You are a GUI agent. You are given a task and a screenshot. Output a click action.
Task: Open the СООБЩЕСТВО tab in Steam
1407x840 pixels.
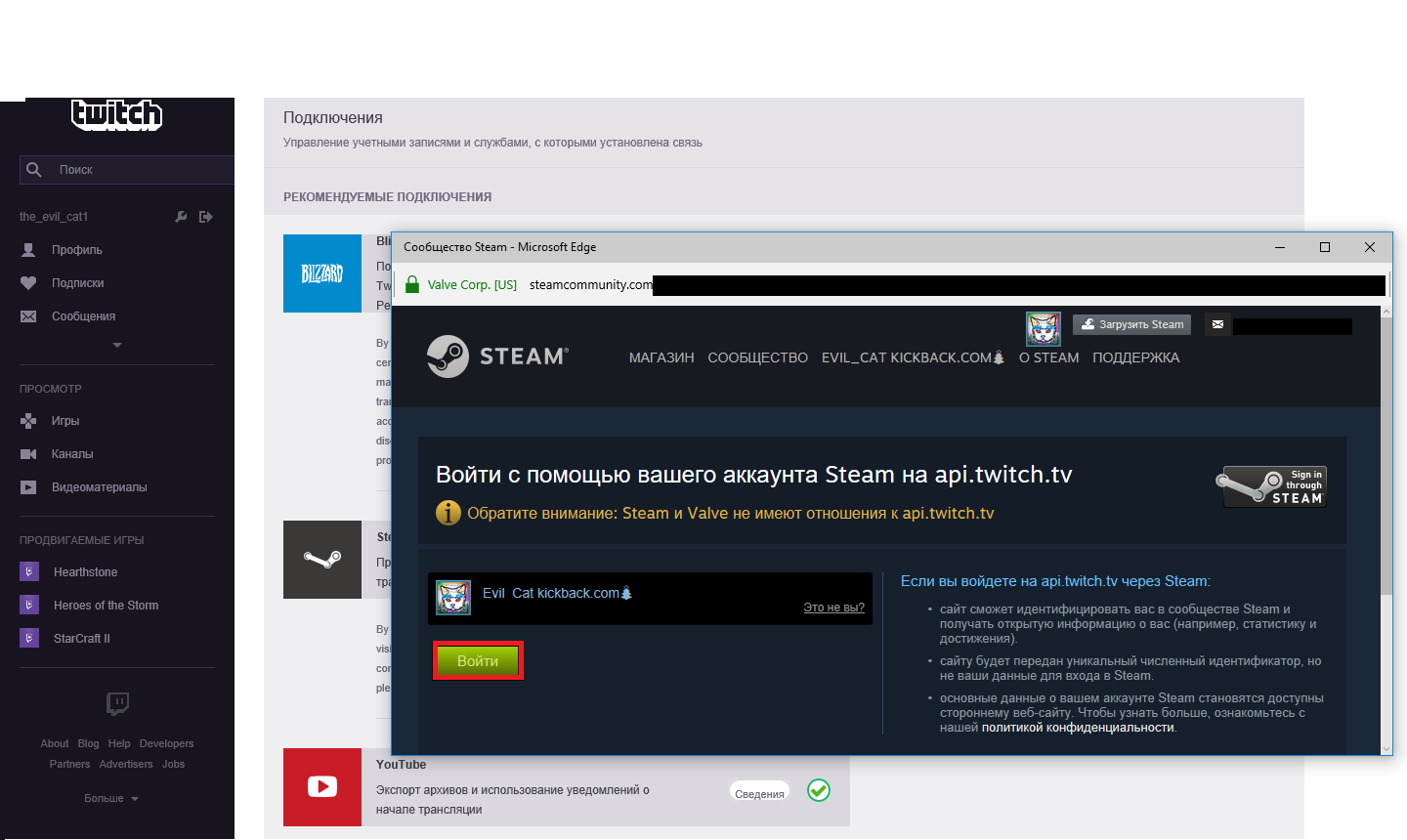[758, 357]
